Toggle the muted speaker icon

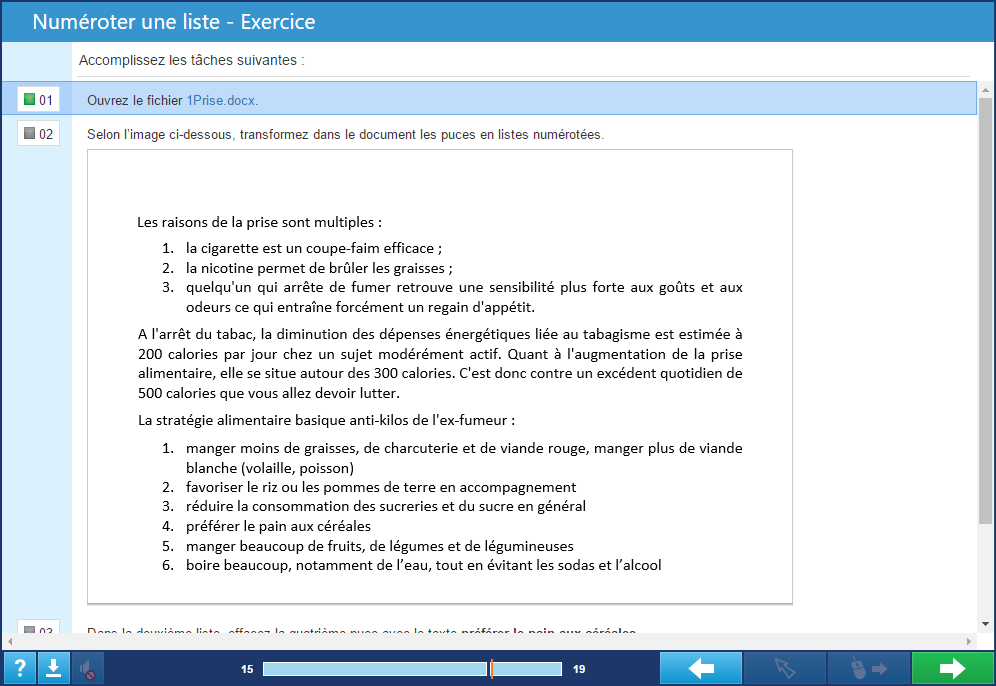tap(88, 668)
